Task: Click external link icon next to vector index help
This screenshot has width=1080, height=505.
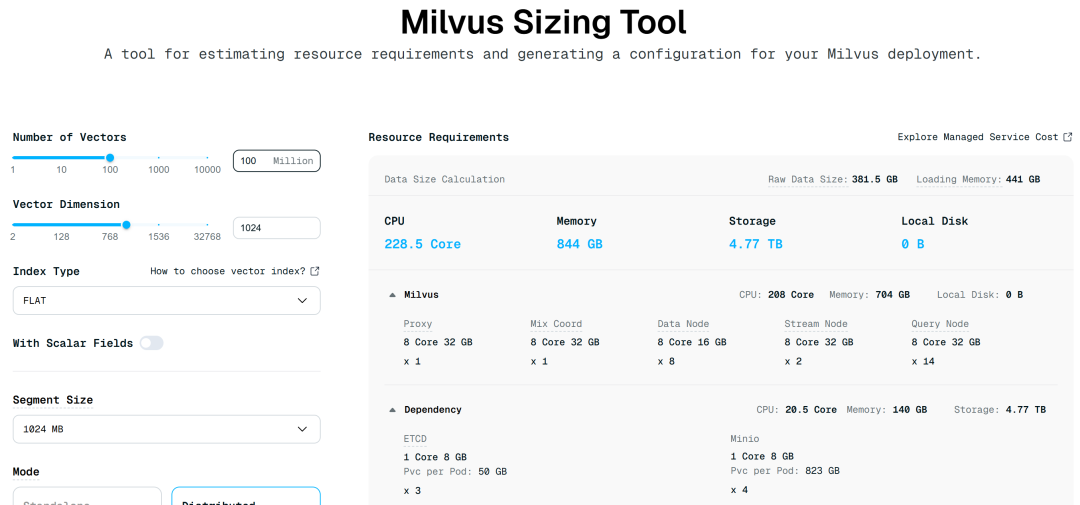Action: [x=315, y=271]
